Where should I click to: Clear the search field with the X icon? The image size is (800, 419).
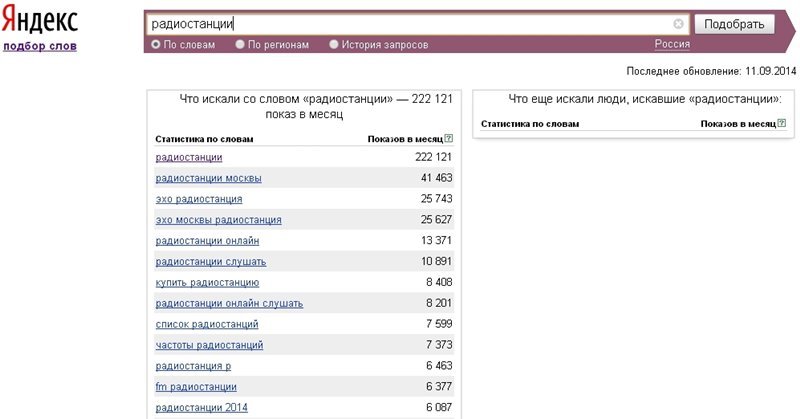click(x=678, y=23)
